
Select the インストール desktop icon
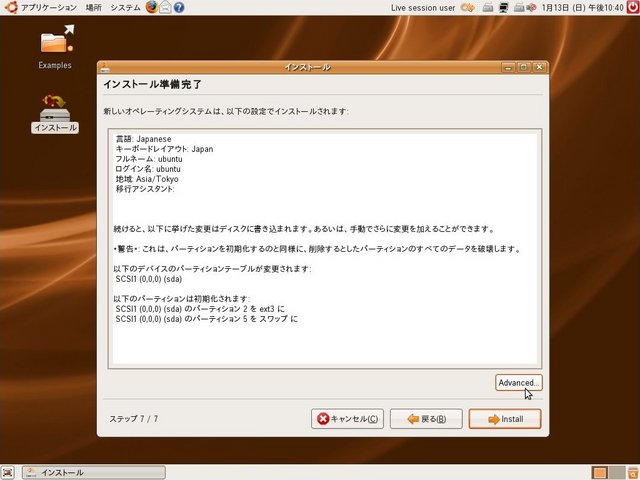pyautogui.click(x=55, y=113)
